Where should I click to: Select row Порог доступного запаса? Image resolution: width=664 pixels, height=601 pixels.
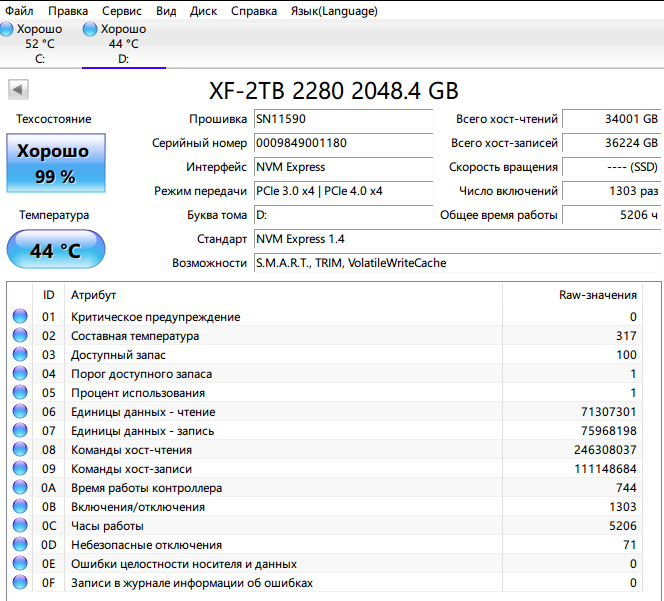tap(325, 374)
